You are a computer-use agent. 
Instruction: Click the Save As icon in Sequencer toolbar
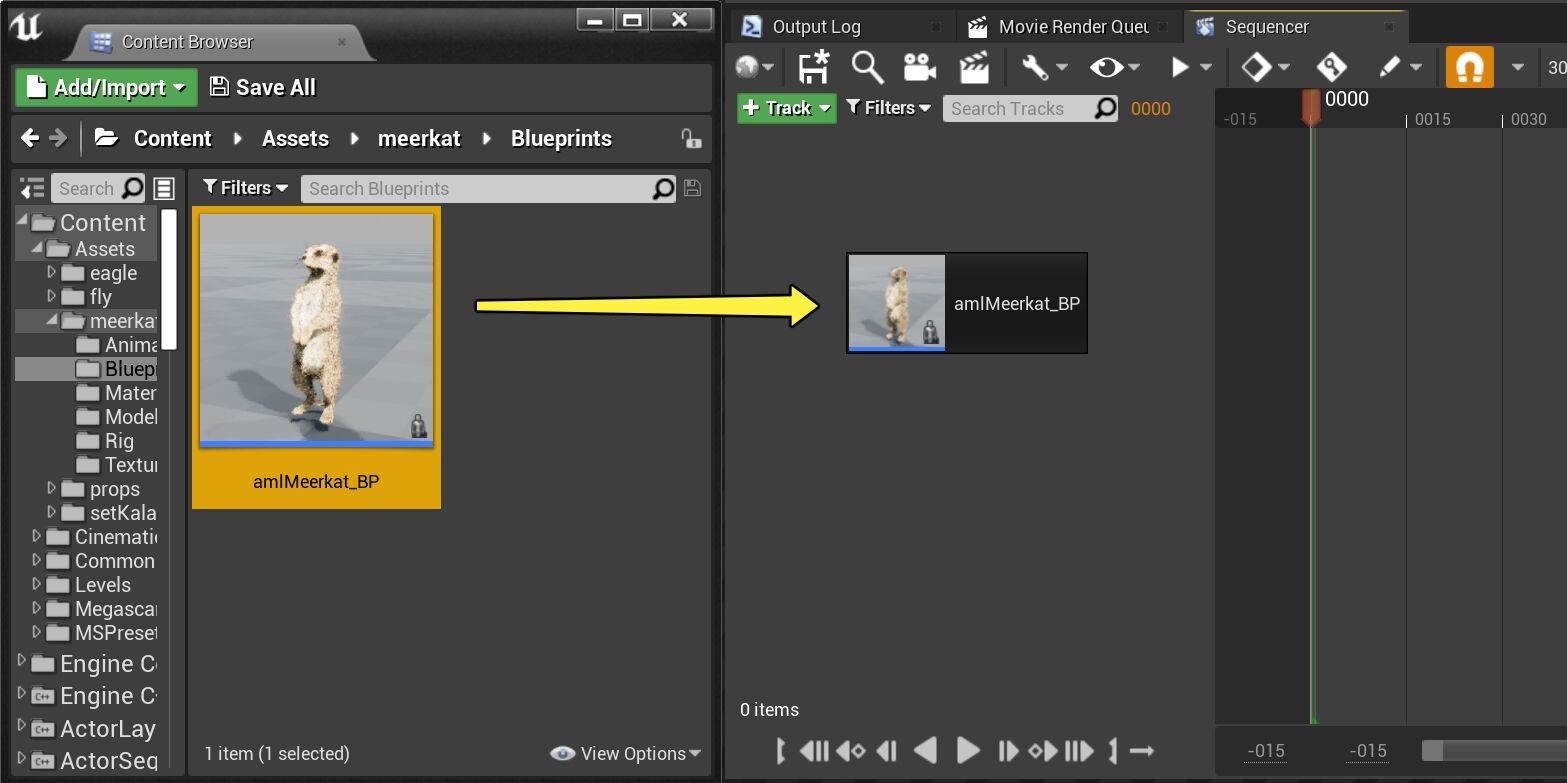pos(812,67)
